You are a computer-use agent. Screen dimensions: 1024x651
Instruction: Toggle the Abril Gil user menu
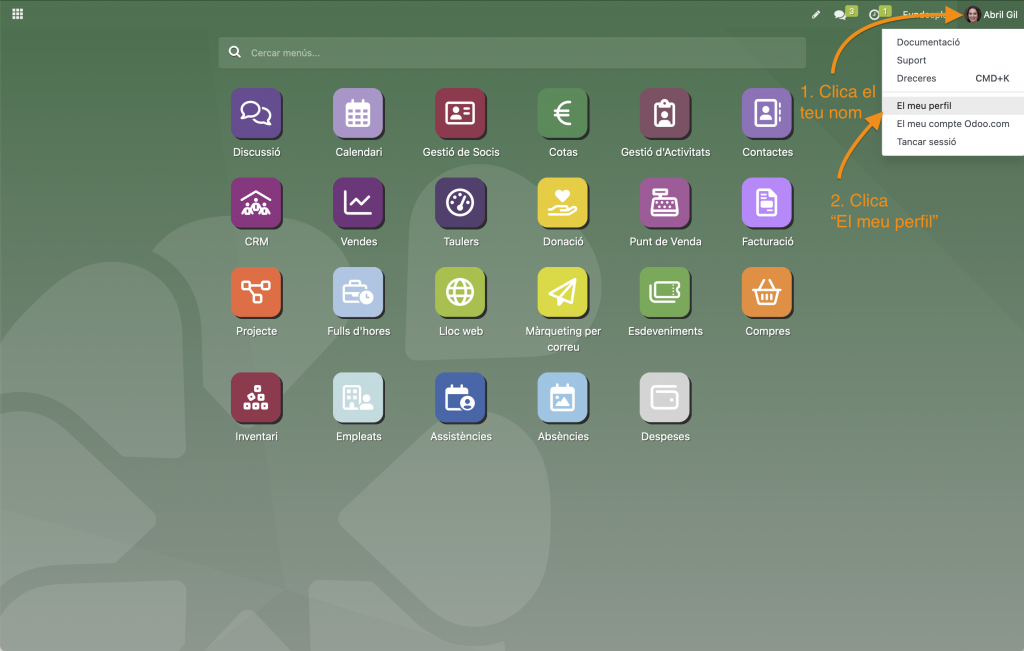pyautogui.click(x=991, y=14)
